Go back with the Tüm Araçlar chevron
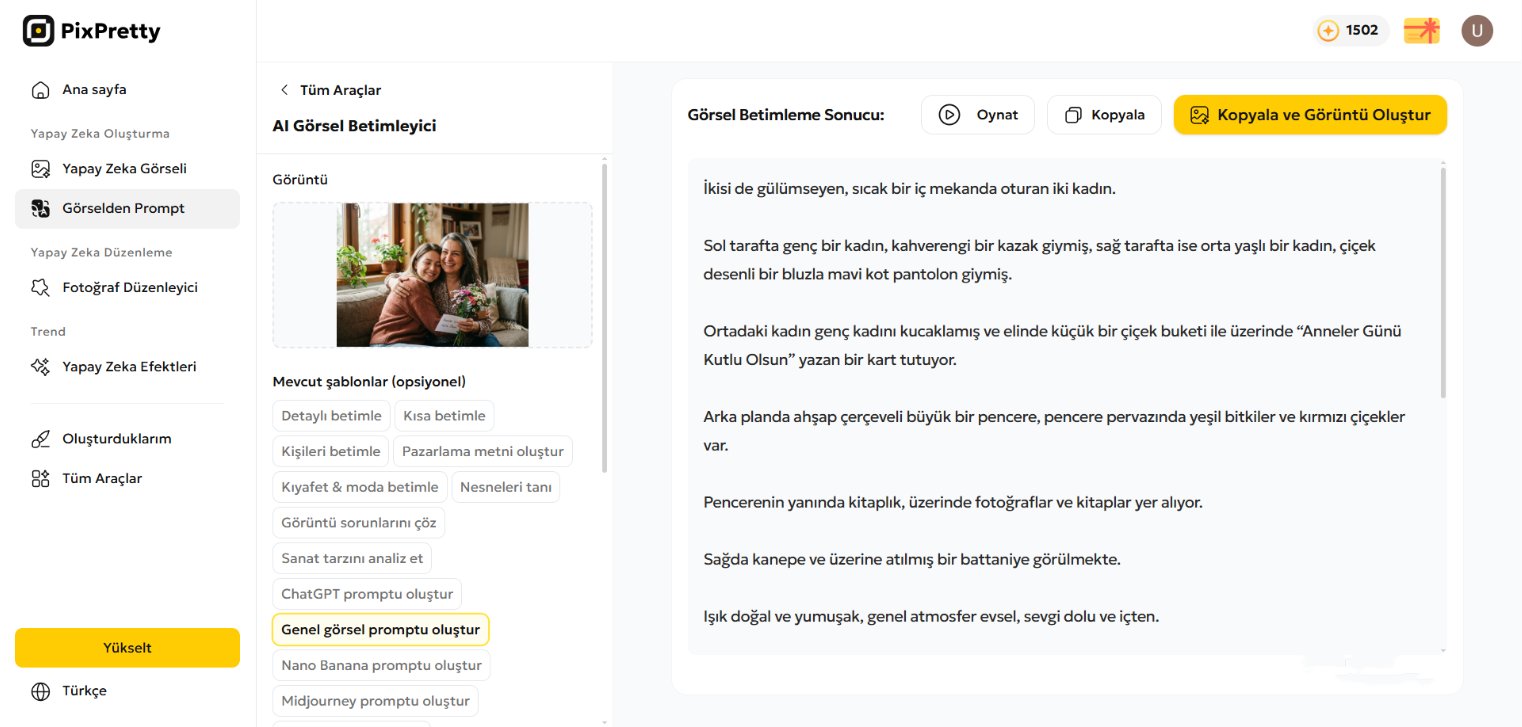The width and height of the screenshot is (1522, 727). pyautogui.click(x=284, y=90)
